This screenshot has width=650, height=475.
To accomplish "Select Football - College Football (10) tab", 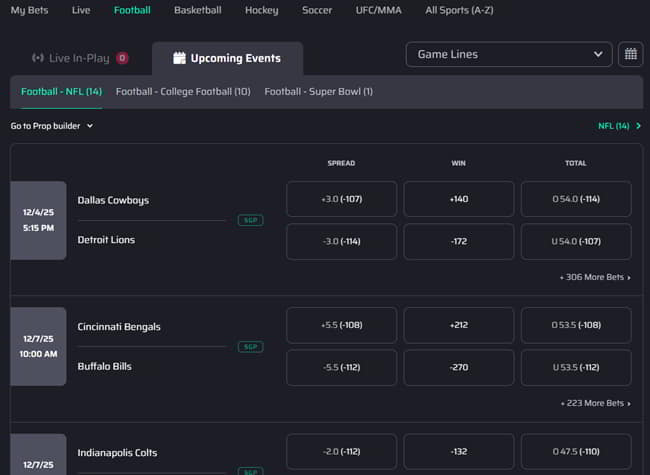I will coord(183,92).
